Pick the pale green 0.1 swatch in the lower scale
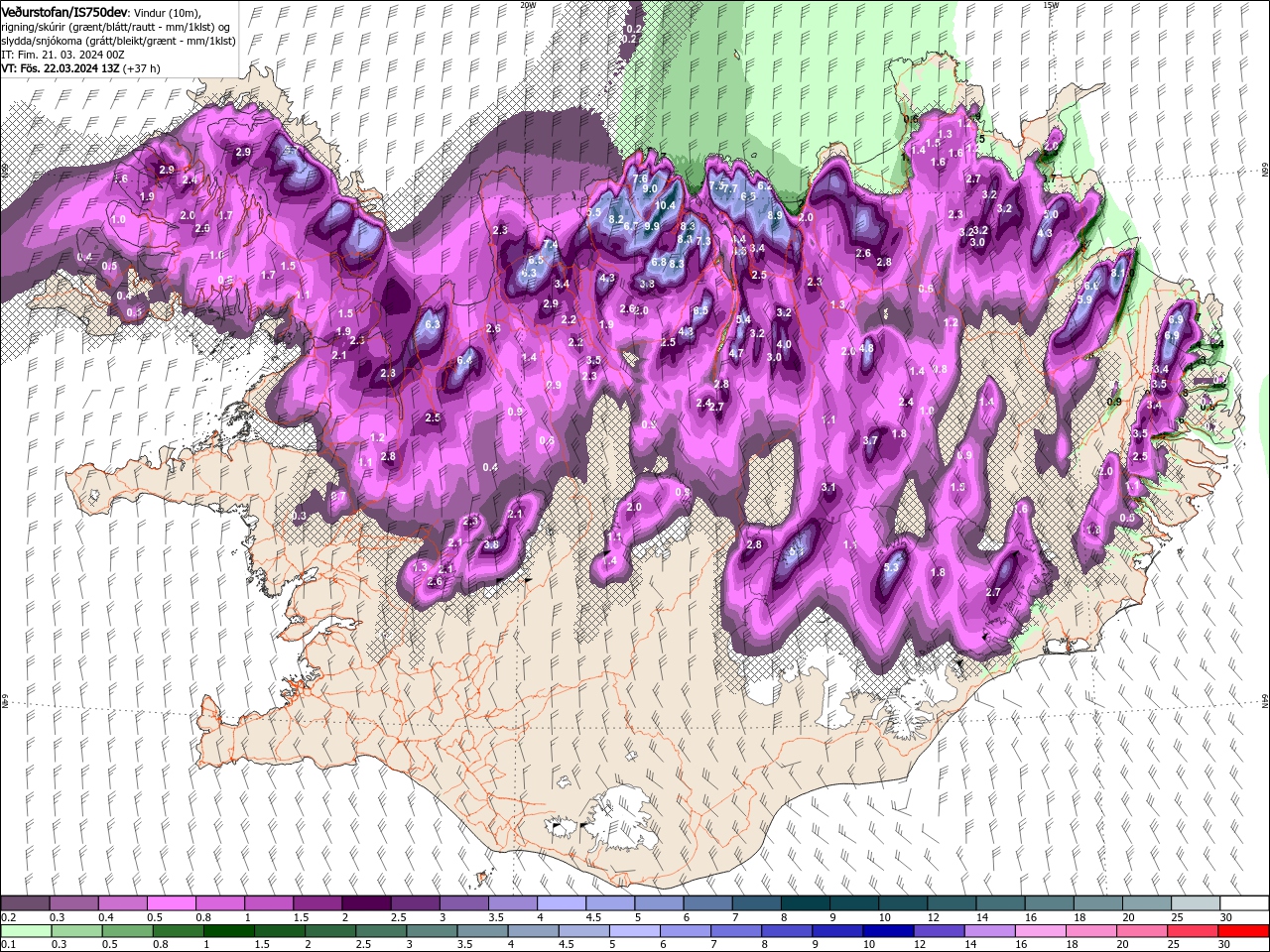Image resolution: width=1270 pixels, height=952 pixels. (26, 931)
